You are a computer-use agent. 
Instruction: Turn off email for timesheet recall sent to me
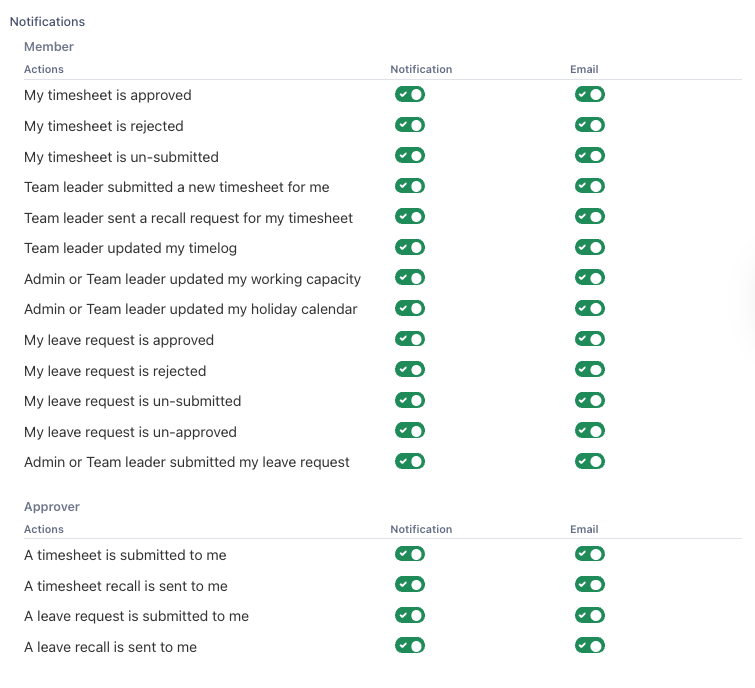590,585
